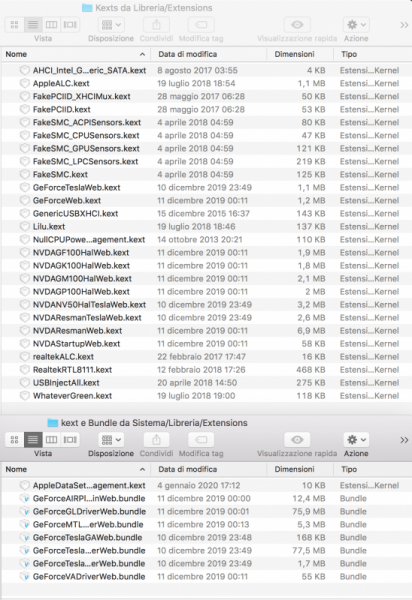Select FakeSMC_ACPISensors.kext file name

pos(87,122)
